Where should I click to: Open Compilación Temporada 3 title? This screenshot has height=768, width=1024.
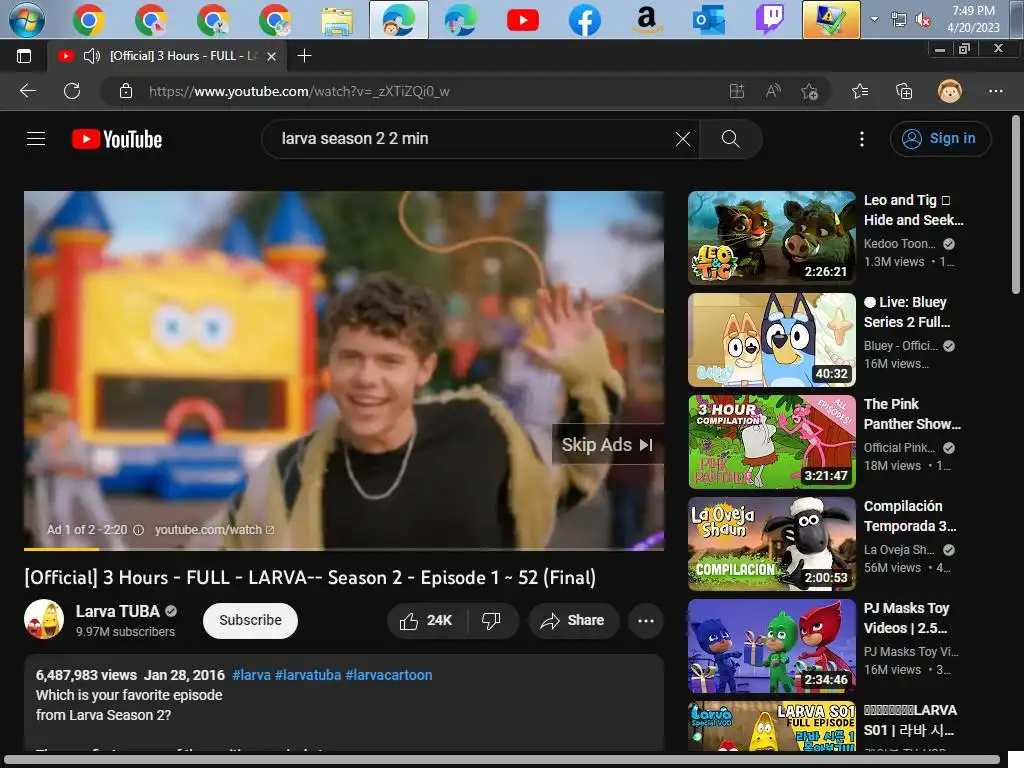point(910,516)
